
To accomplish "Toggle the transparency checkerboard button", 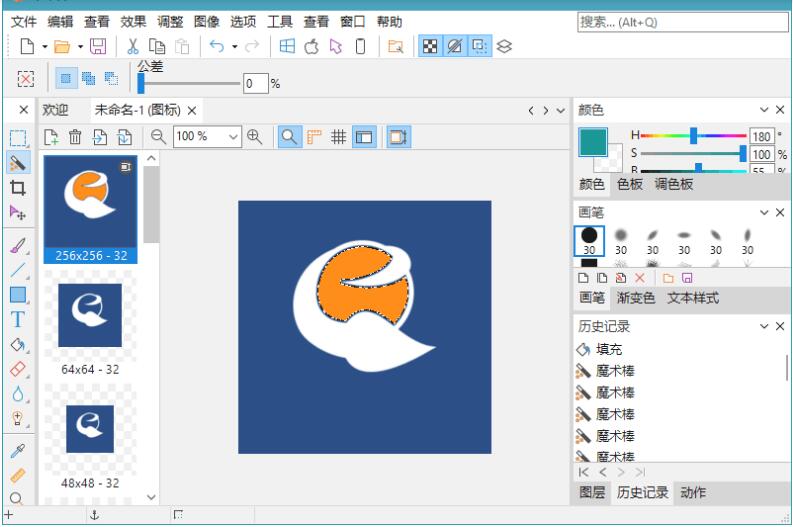I will pyautogui.click(x=430, y=47).
